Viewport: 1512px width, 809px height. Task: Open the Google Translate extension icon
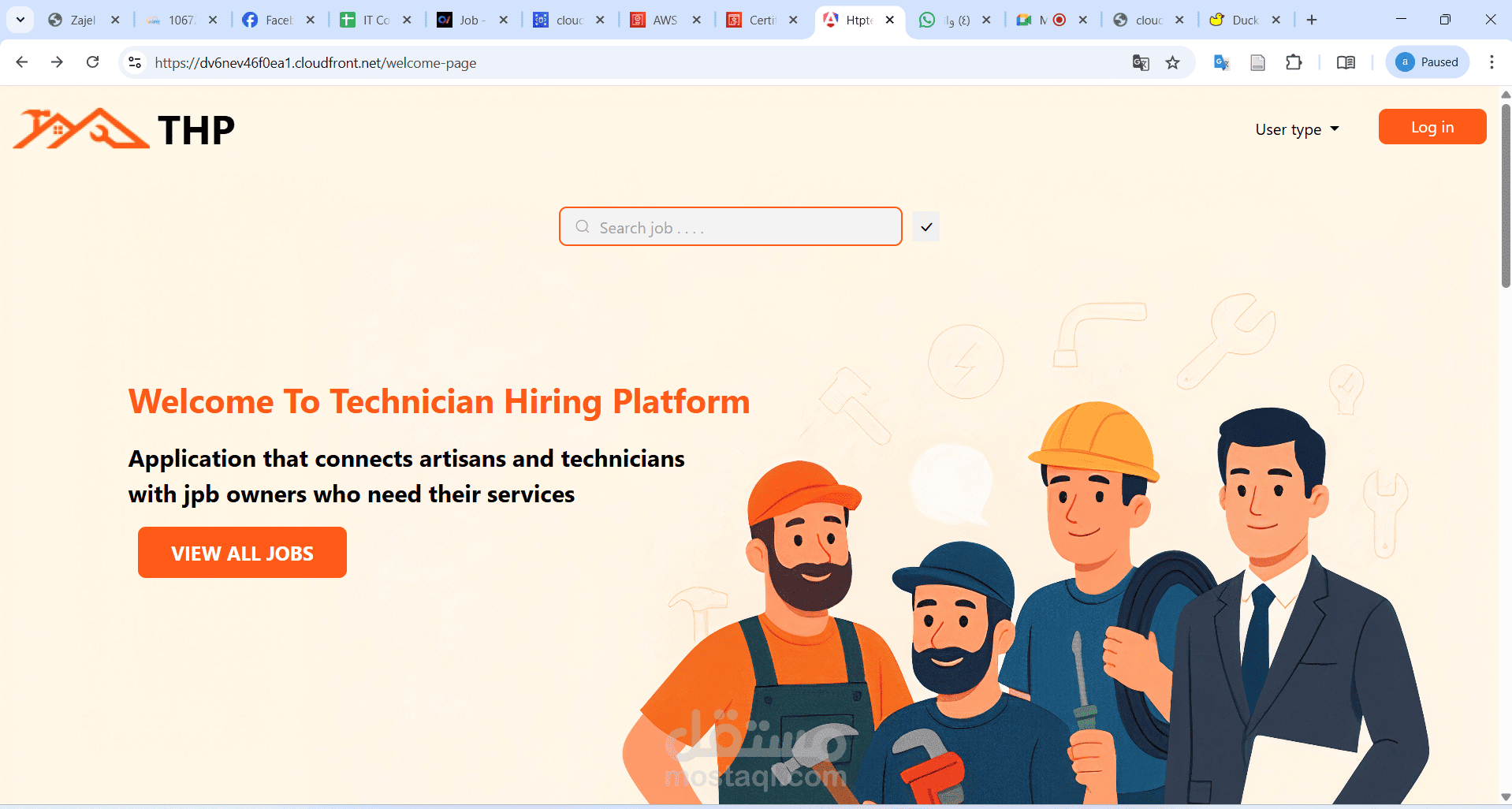pyautogui.click(x=1222, y=62)
